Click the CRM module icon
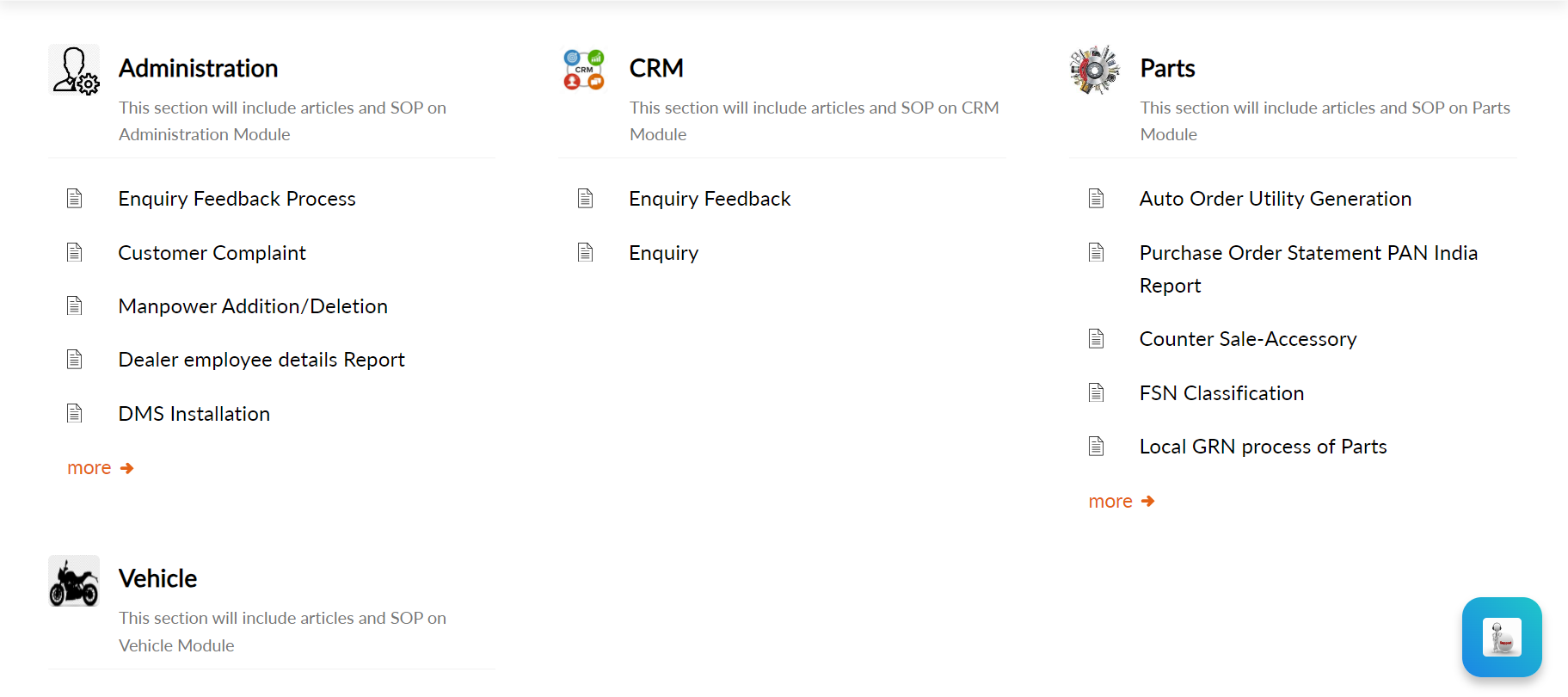Screen dimensions: 1568x697 [x=584, y=70]
